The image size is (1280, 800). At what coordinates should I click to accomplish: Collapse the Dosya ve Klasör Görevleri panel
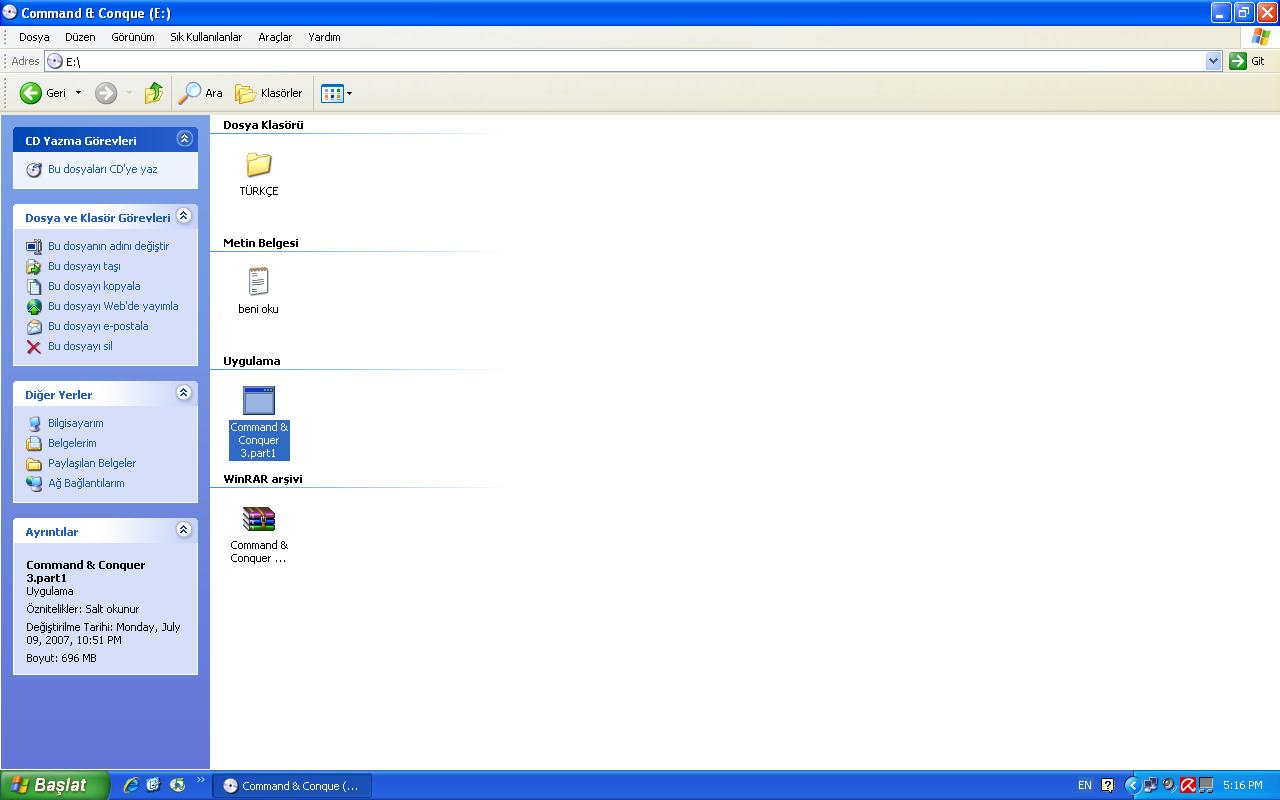click(183, 216)
